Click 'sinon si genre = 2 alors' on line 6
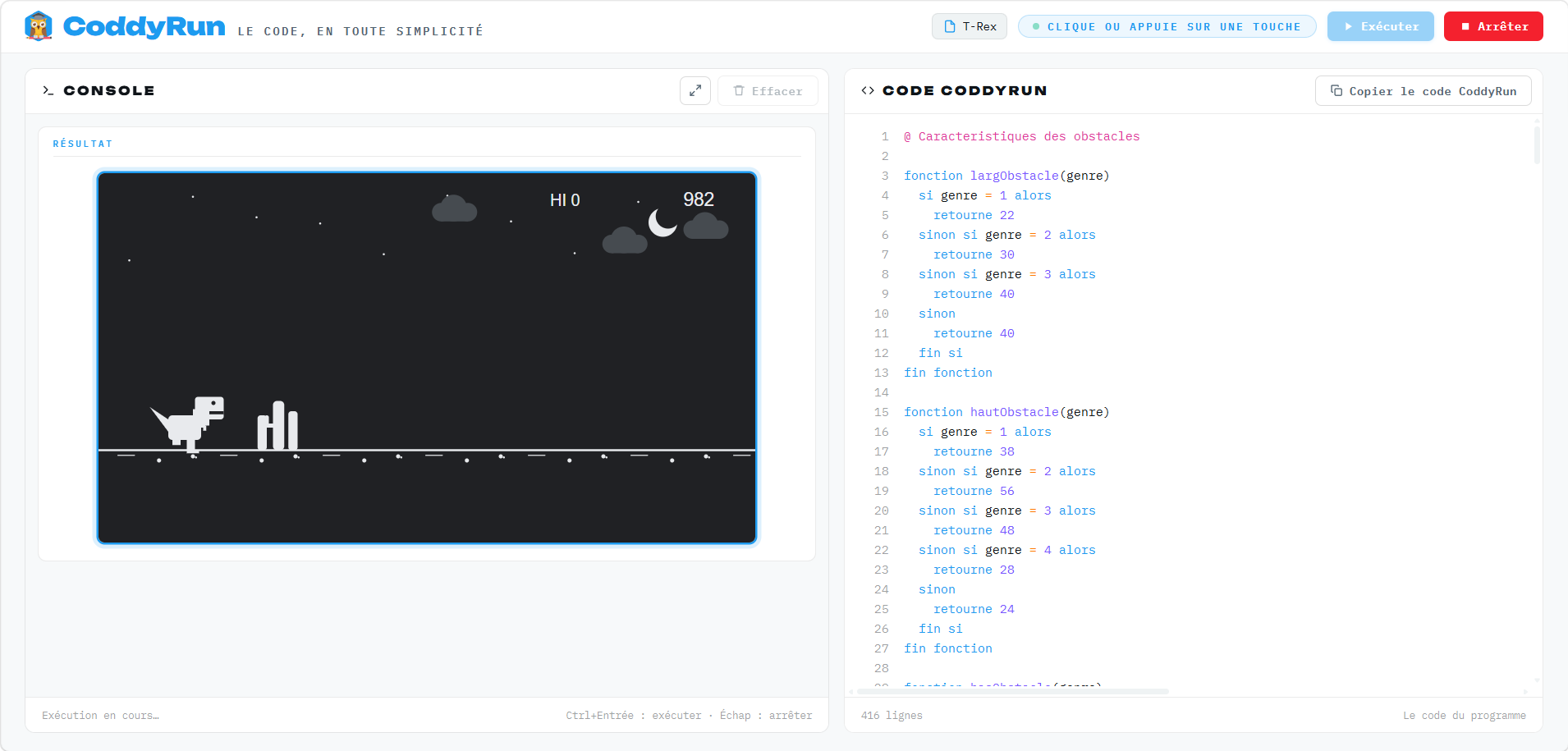The height and width of the screenshot is (751, 1568). click(x=1007, y=235)
